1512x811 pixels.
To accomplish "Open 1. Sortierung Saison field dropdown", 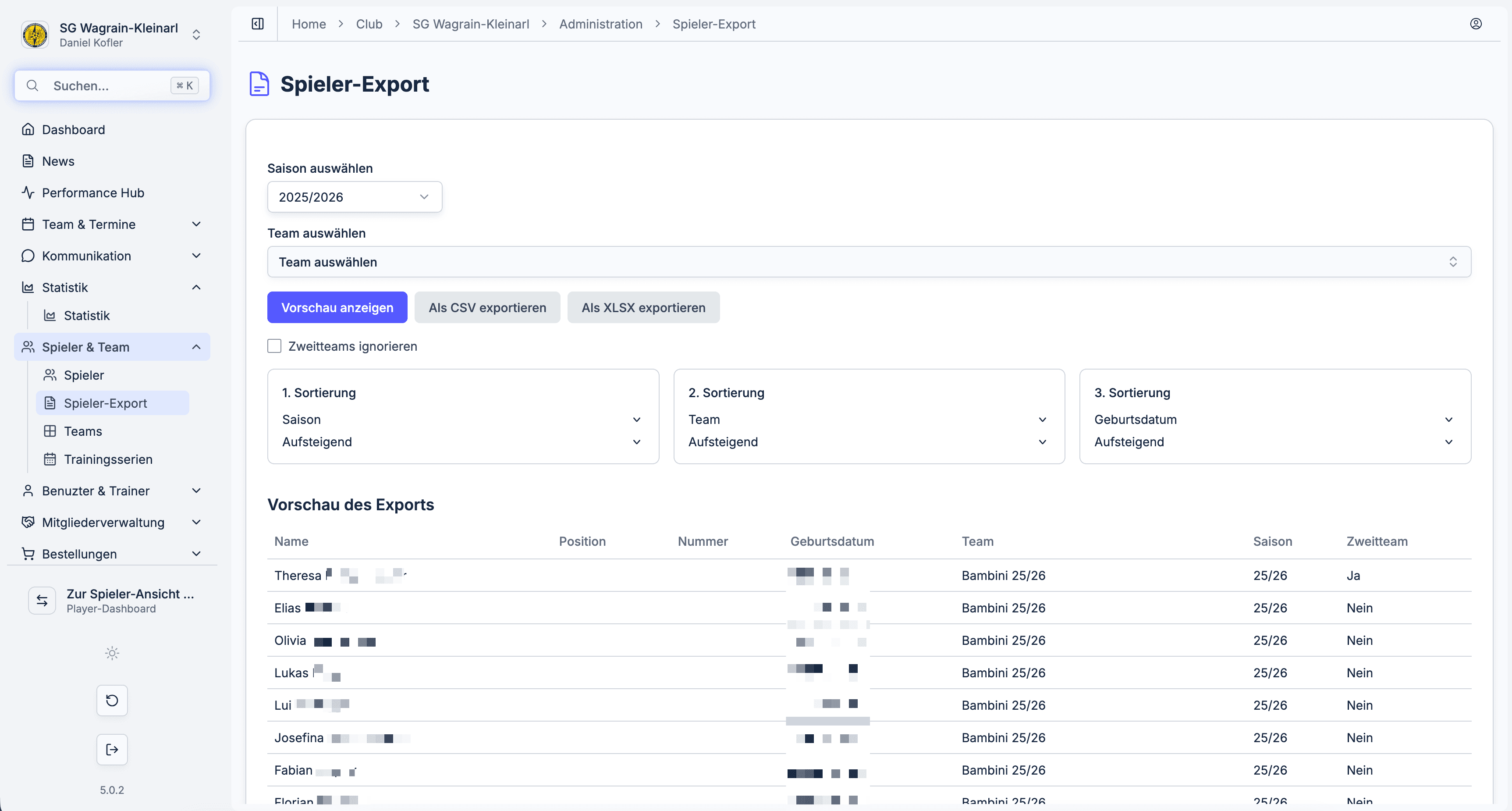I will pyautogui.click(x=462, y=420).
